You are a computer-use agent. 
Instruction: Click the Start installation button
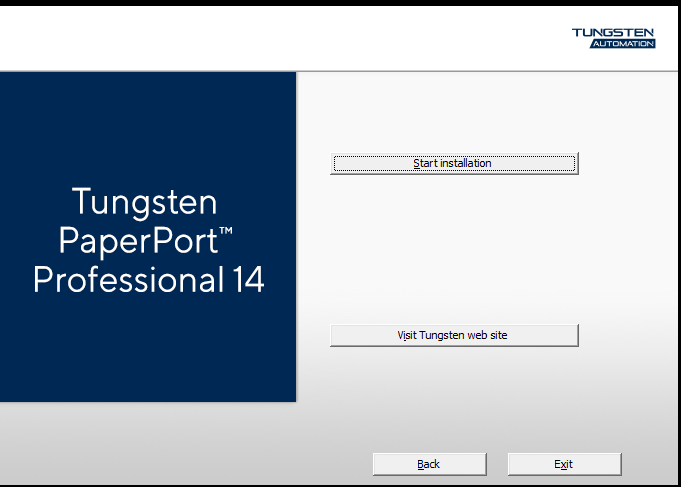[453, 163]
